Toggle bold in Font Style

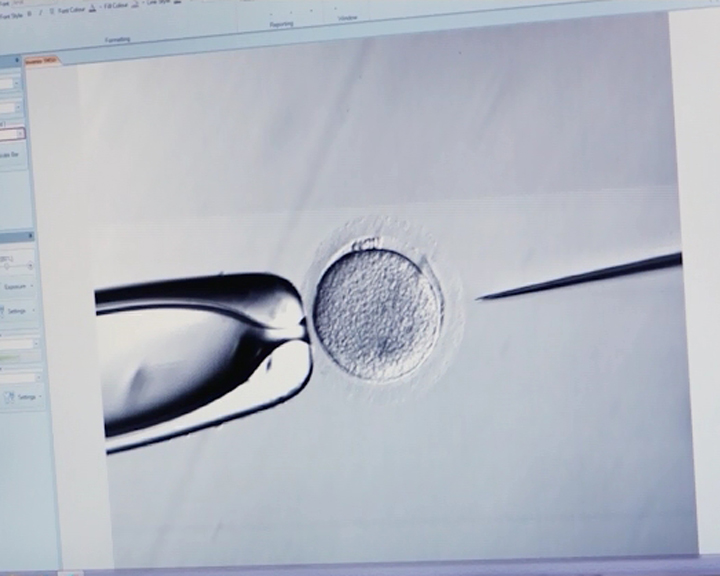[x=30, y=14]
